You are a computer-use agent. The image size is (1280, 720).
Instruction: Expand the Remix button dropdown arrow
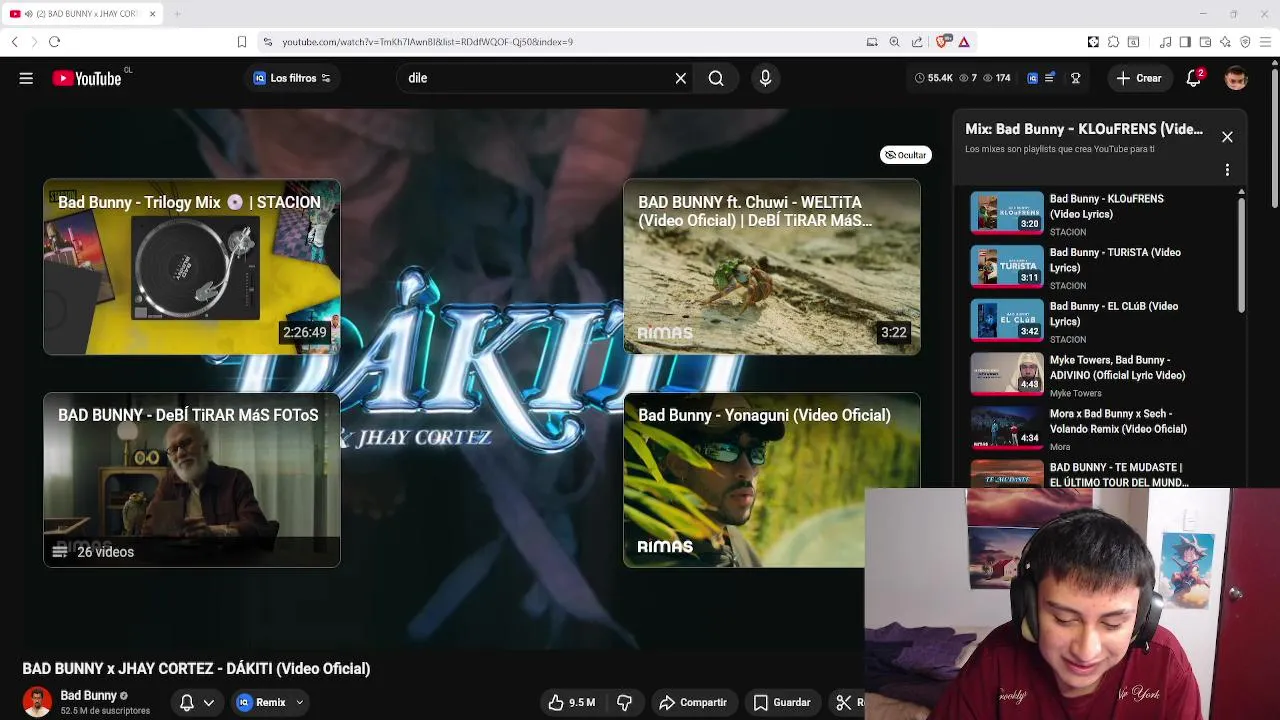coord(299,703)
